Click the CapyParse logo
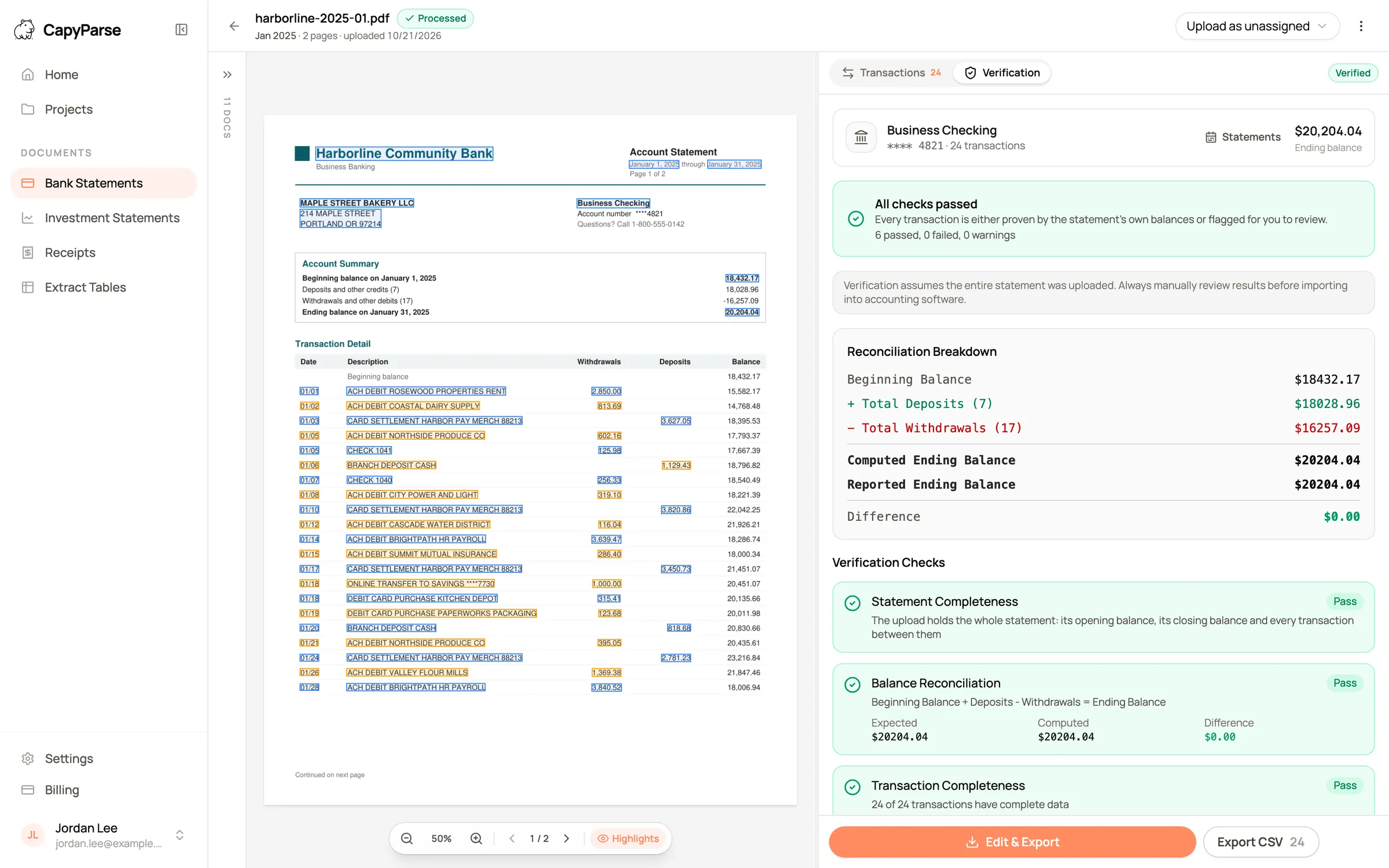 tap(68, 30)
